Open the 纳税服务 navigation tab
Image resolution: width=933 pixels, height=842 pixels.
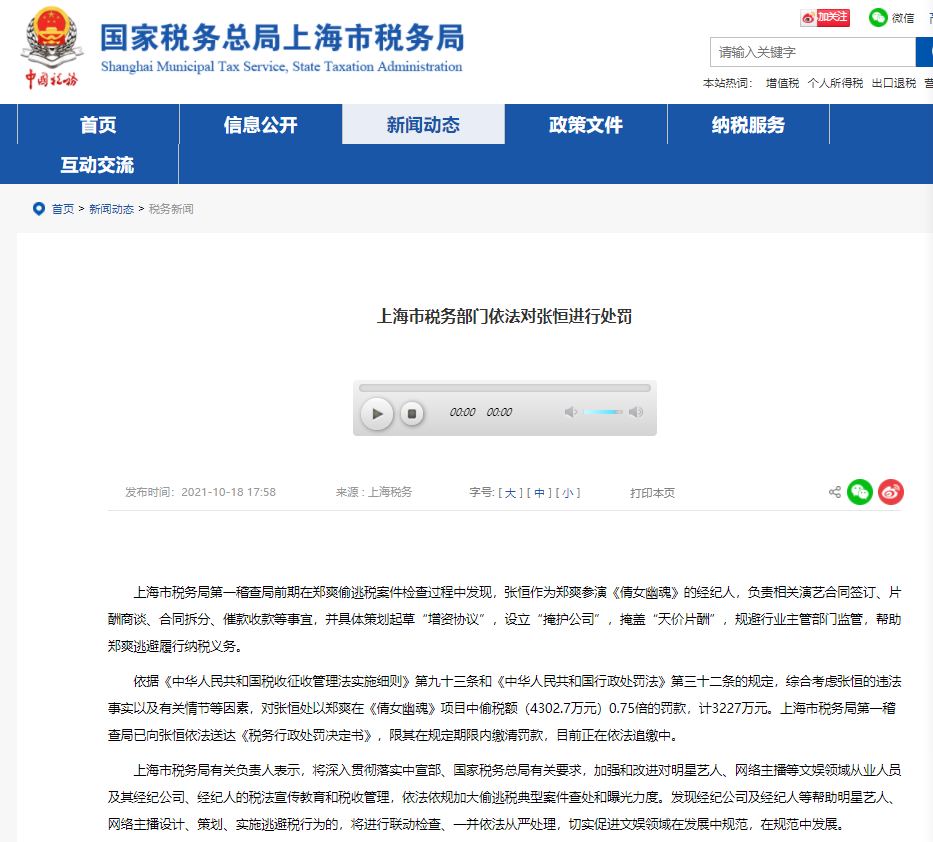coord(748,124)
